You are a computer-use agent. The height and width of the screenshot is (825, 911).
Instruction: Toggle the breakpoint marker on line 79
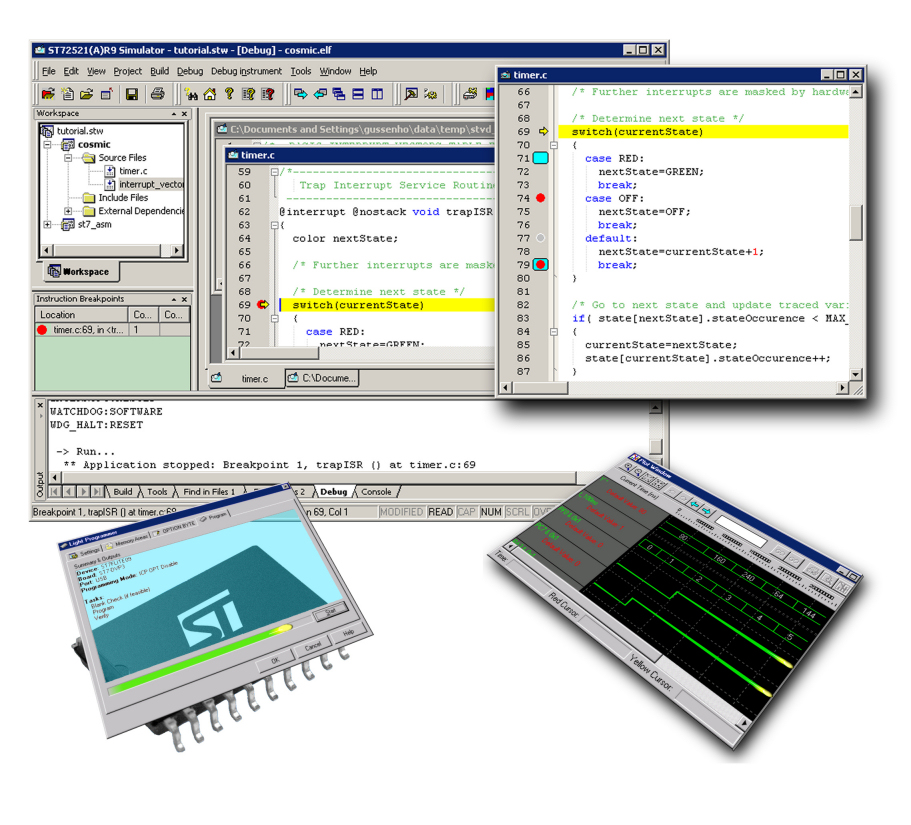[541, 265]
